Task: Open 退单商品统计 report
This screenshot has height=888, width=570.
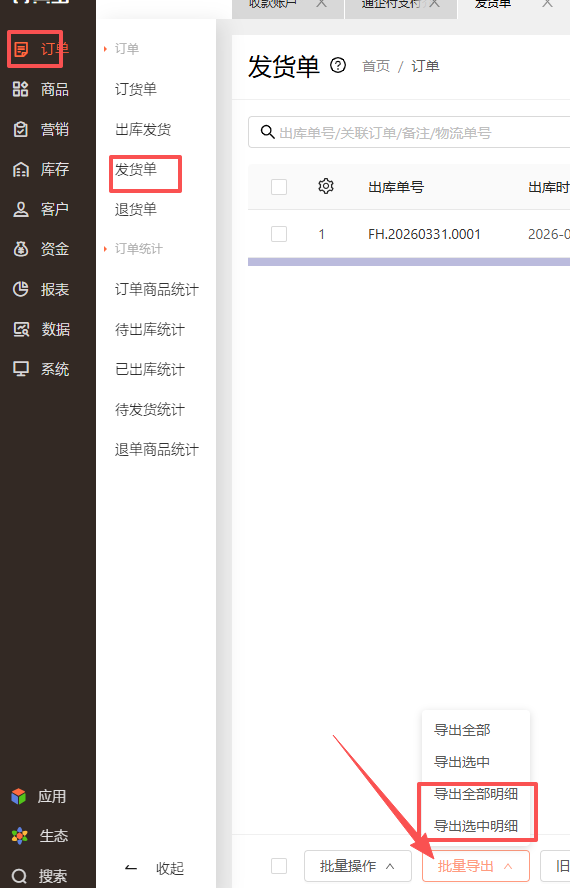Action: click(157, 449)
